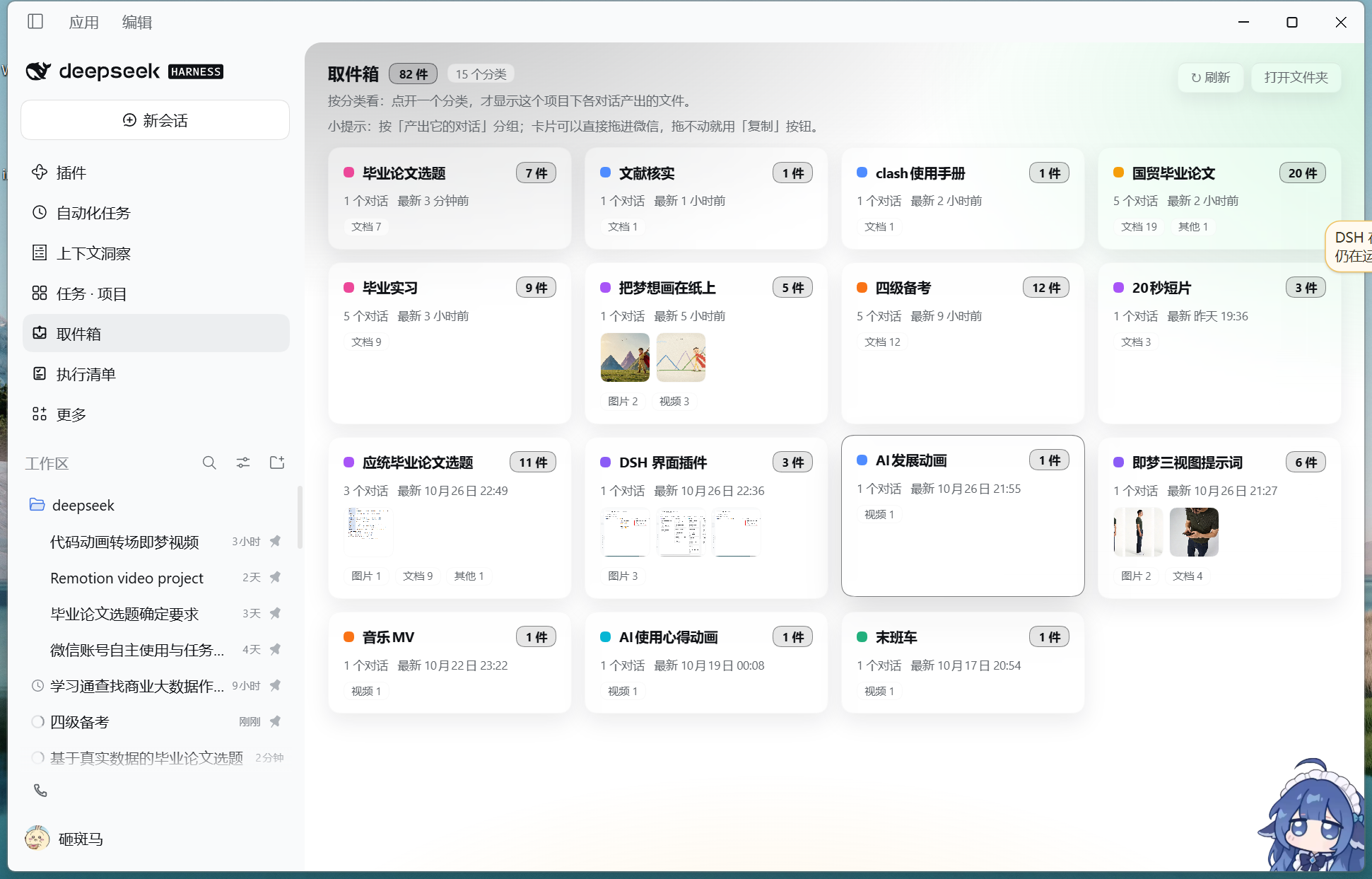This screenshot has width=1372, height=879.
Task: Click 打开文件夹 button
Action: tap(1296, 77)
